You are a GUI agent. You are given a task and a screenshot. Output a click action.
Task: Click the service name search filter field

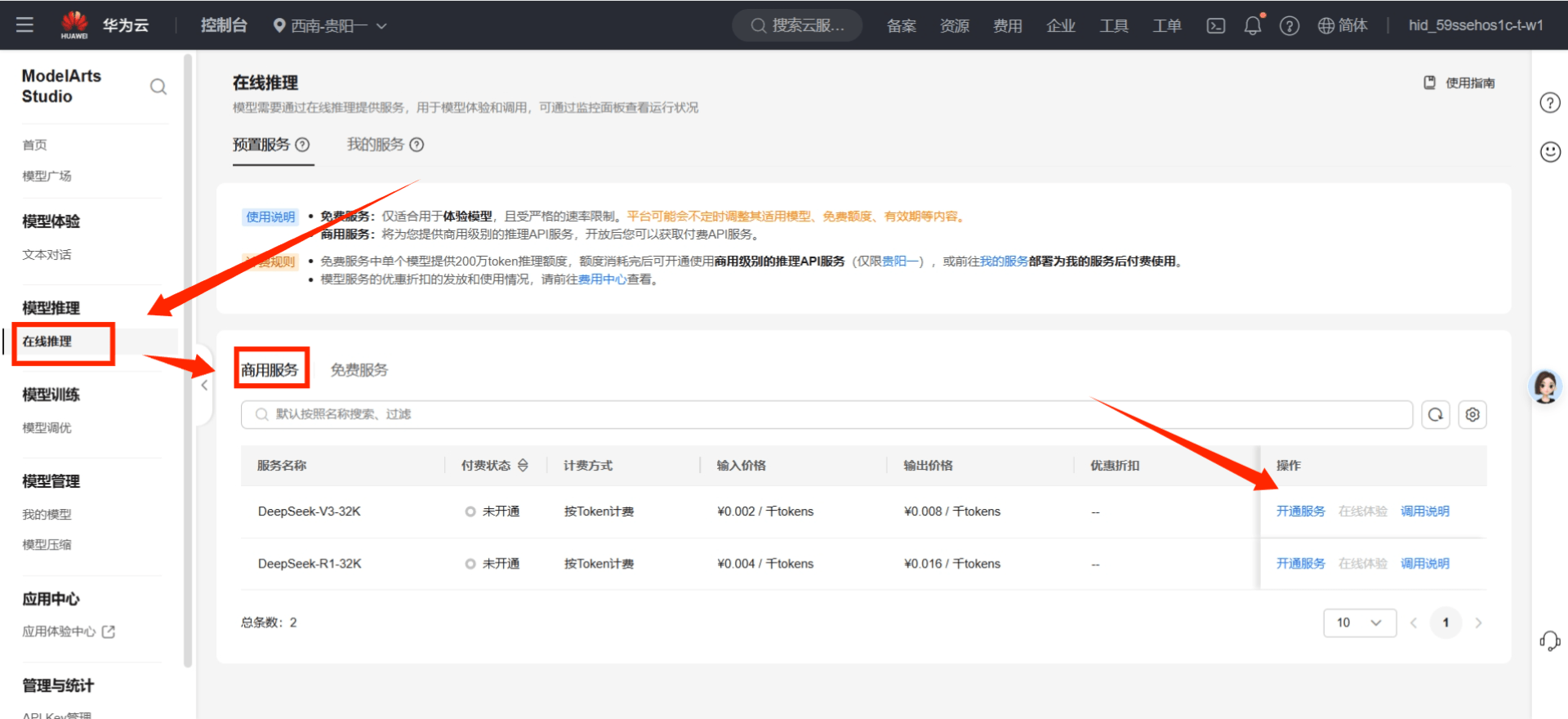(x=826, y=414)
